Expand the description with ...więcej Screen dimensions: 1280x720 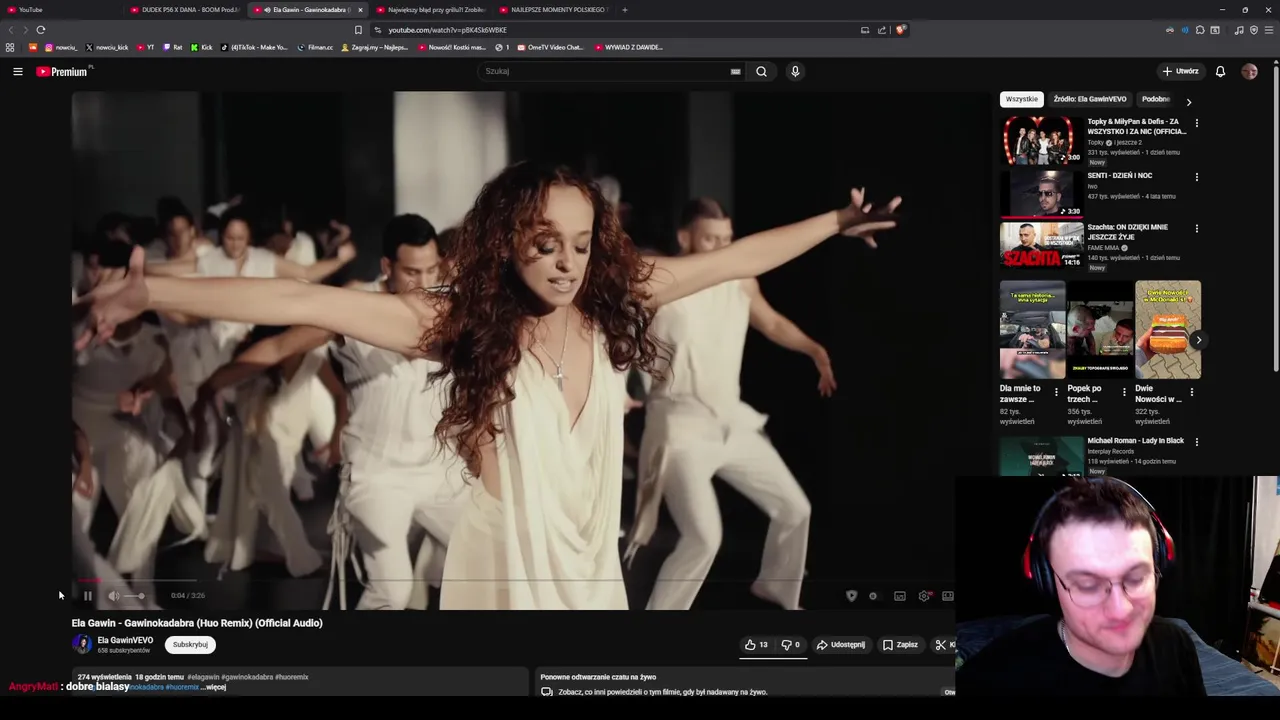point(215,687)
